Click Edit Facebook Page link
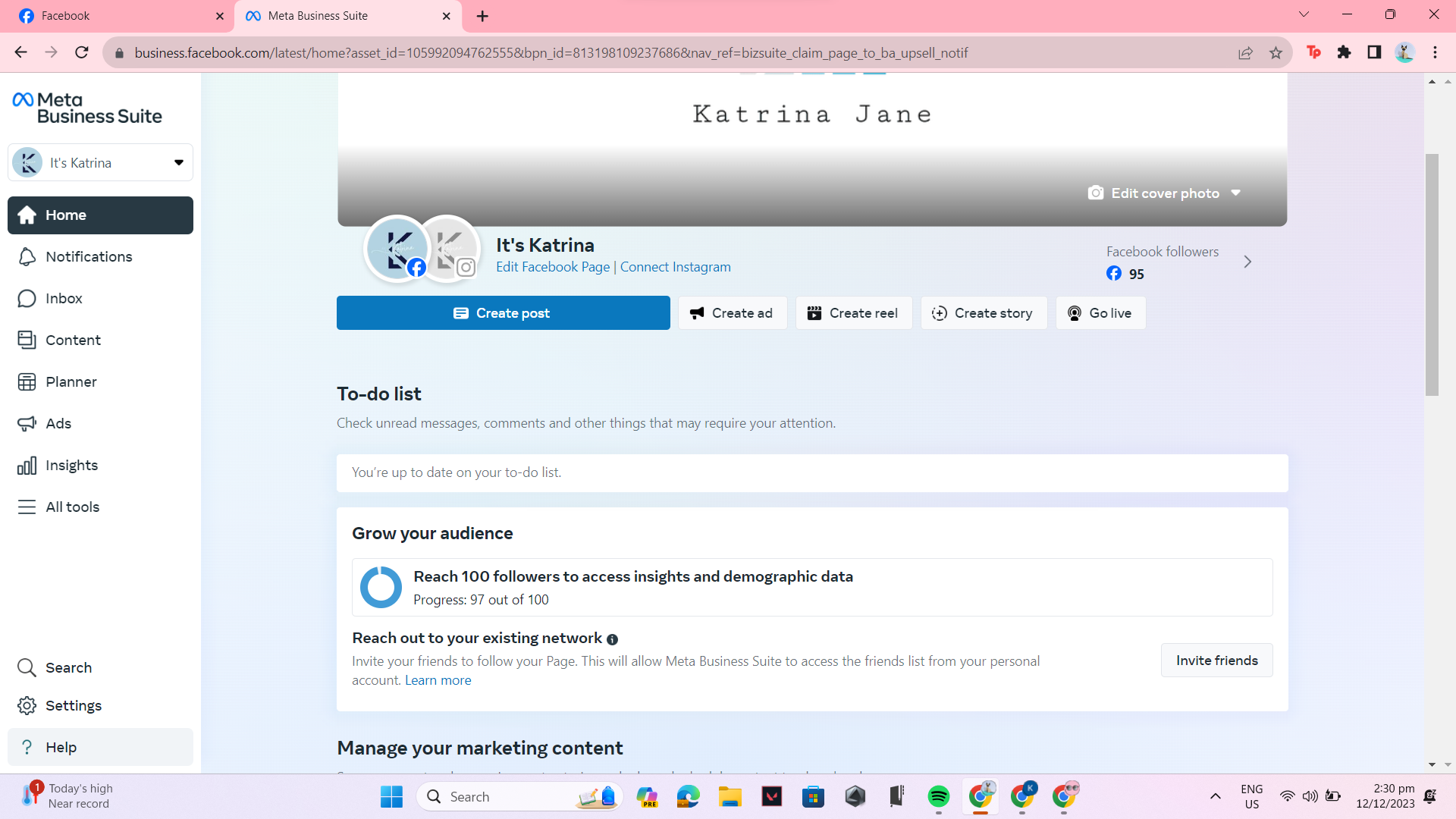1456x819 pixels. [x=553, y=267]
